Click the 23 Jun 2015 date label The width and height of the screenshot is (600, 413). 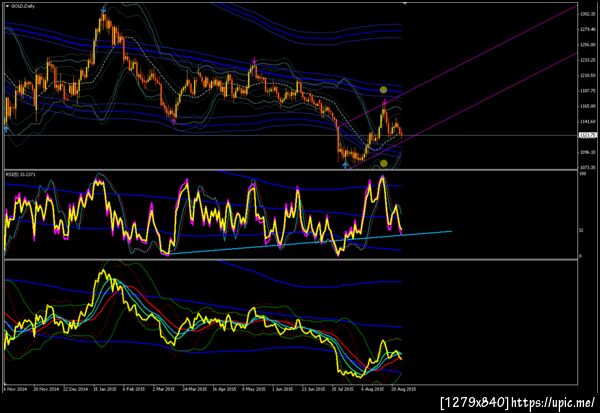point(313,389)
